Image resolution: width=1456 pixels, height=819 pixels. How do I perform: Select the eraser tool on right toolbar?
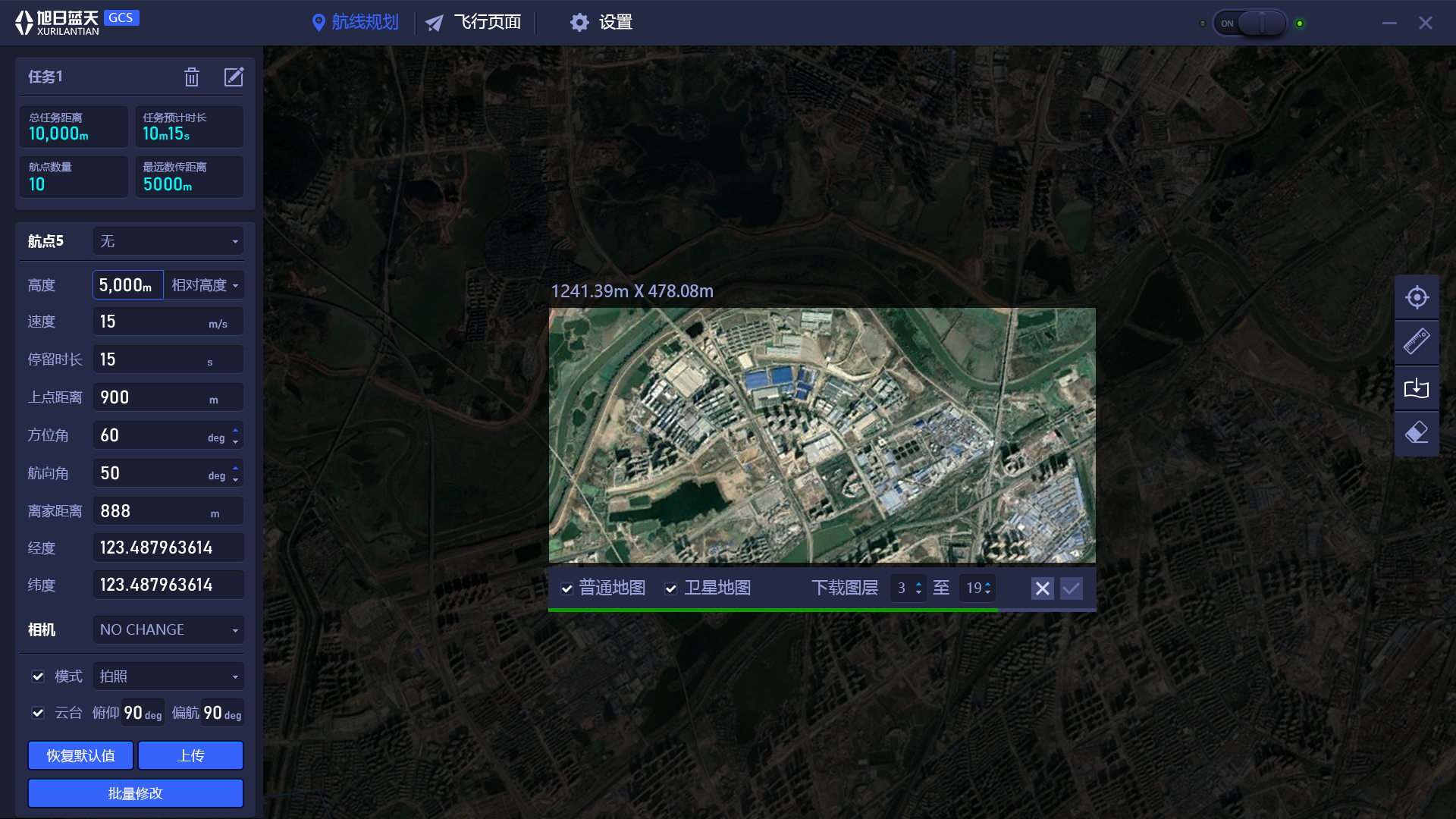click(1417, 433)
